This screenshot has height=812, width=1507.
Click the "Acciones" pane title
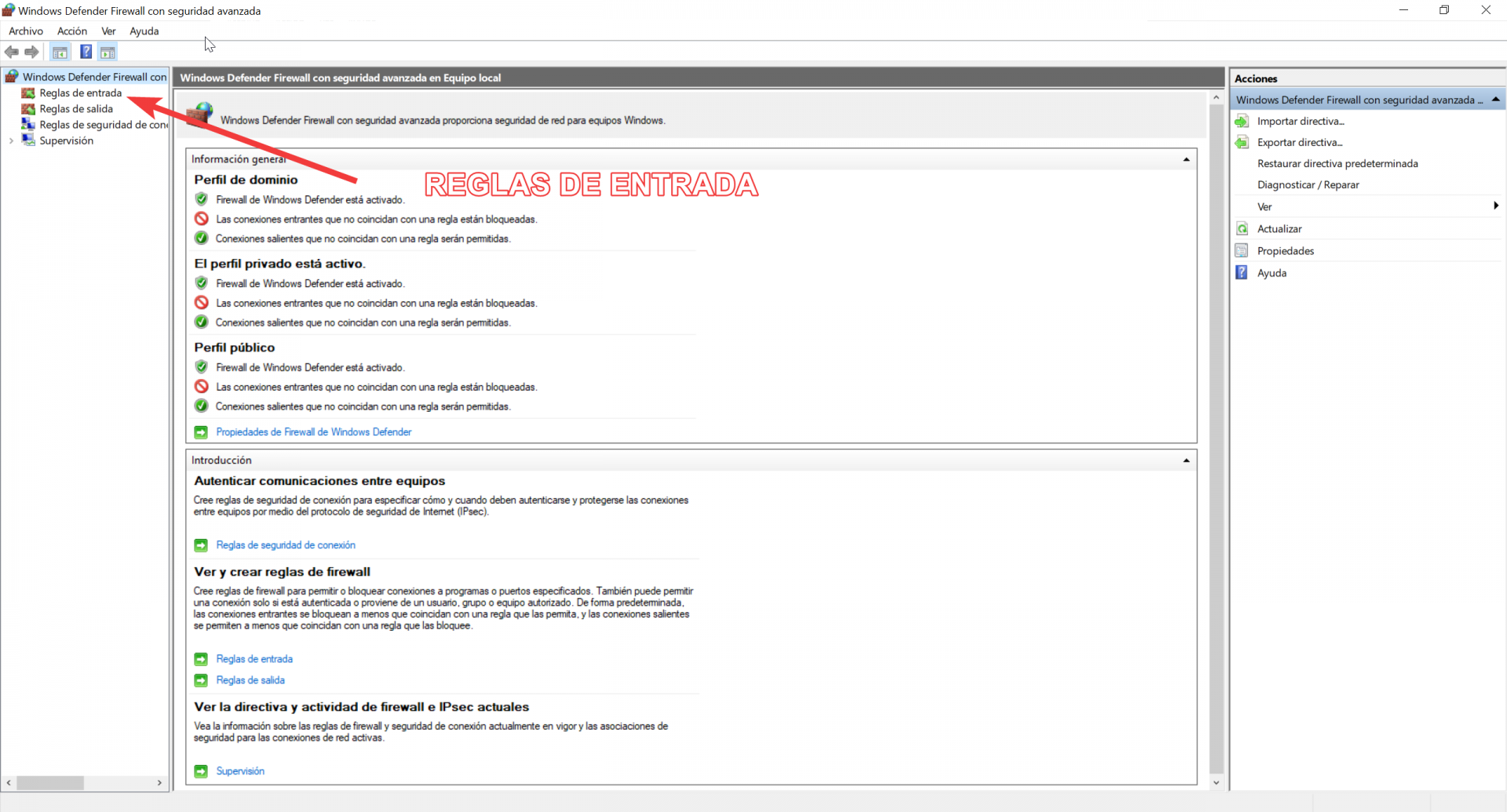coord(1256,78)
